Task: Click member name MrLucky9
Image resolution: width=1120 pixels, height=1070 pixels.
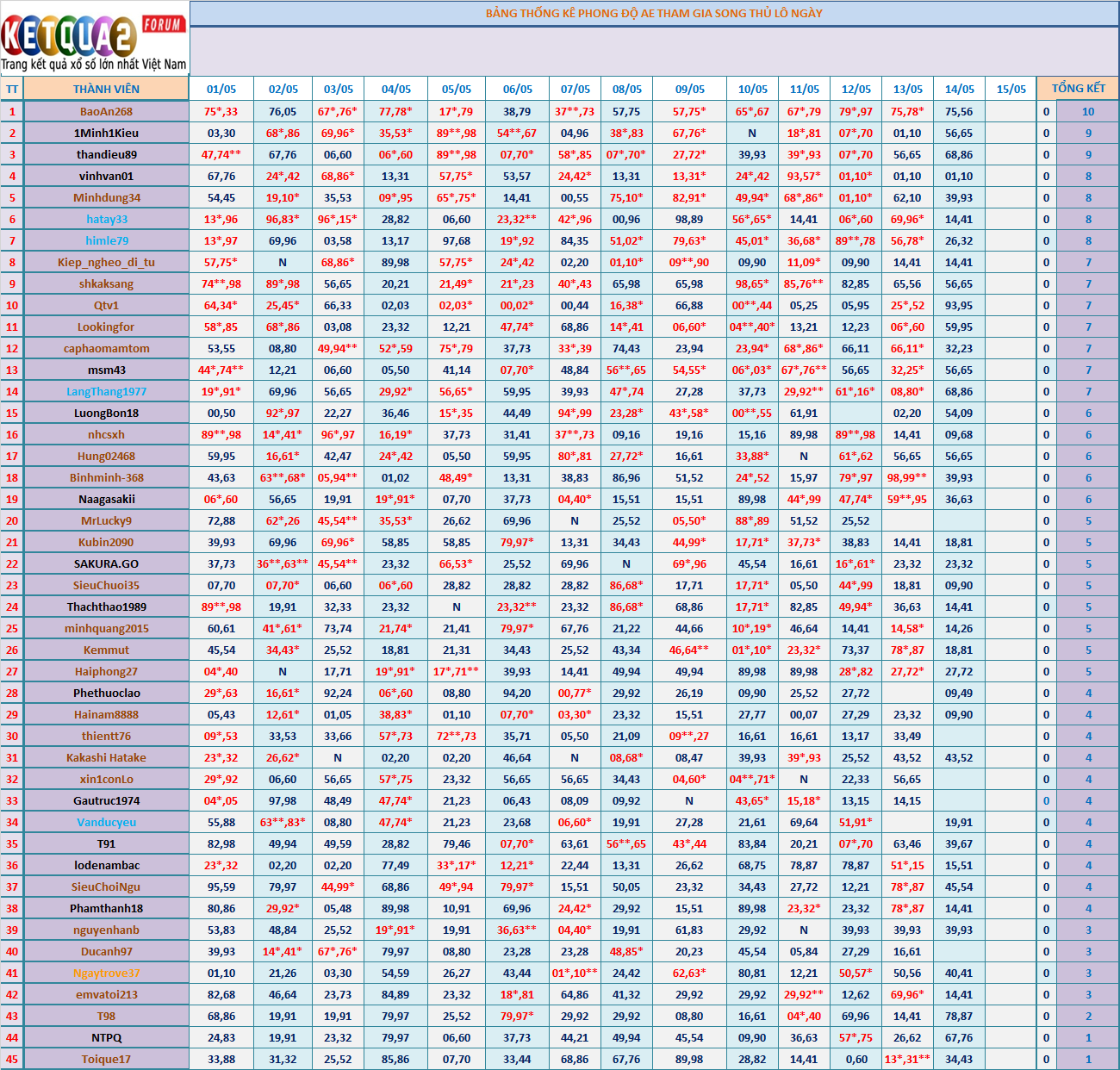Action: point(106,520)
